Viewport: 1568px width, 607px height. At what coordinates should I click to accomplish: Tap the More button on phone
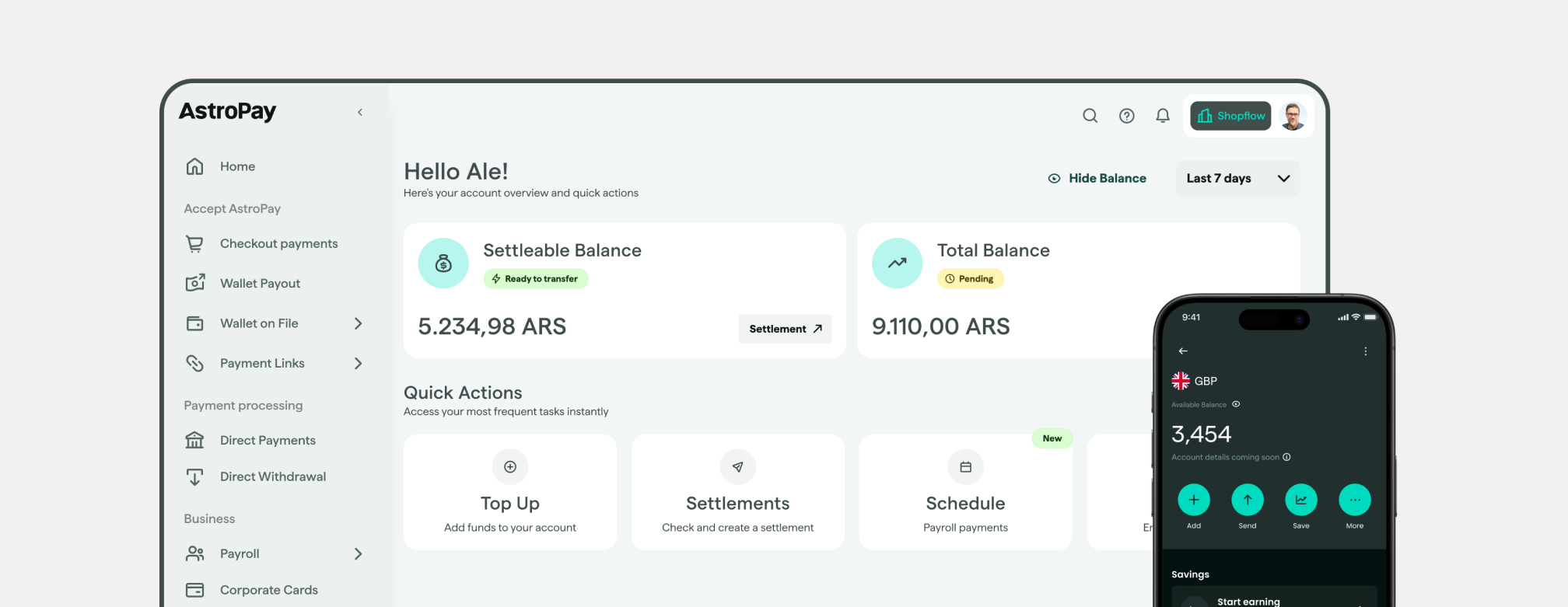pyautogui.click(x=1355, y=500)
